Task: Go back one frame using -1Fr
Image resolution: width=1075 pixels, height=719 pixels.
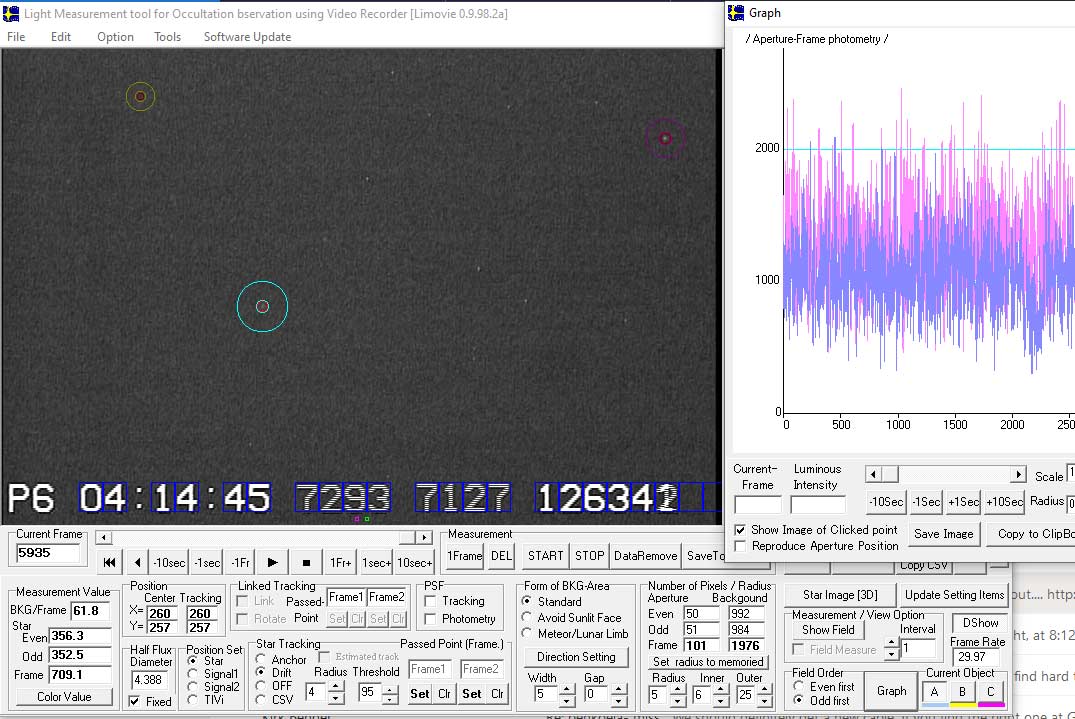Action: pyautogui.click(x=240, y=563)
